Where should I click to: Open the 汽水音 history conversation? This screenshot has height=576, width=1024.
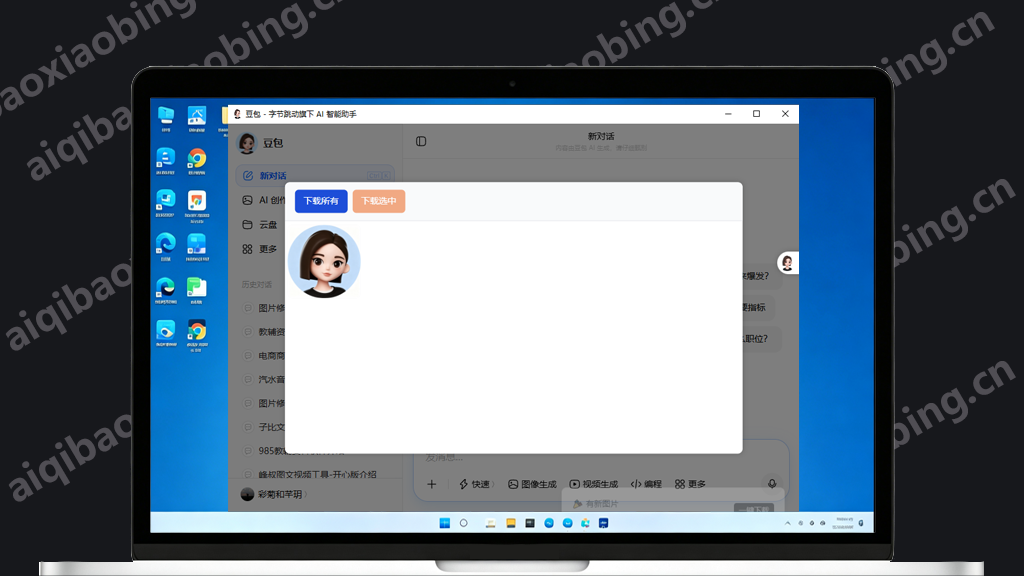(264, 379)
